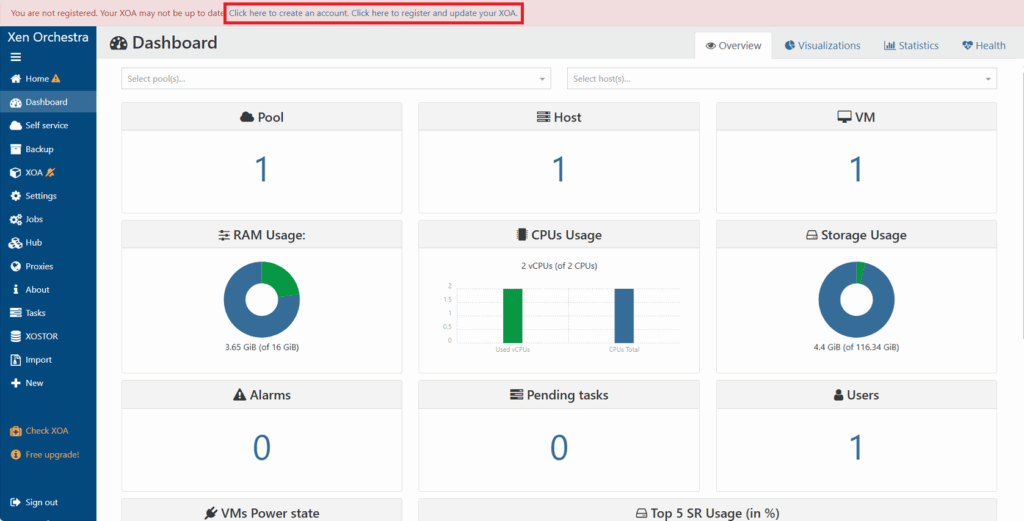The image size is (1024, 521).
Task: Open the Backup section in sidebar
Action: pos(39,149)
